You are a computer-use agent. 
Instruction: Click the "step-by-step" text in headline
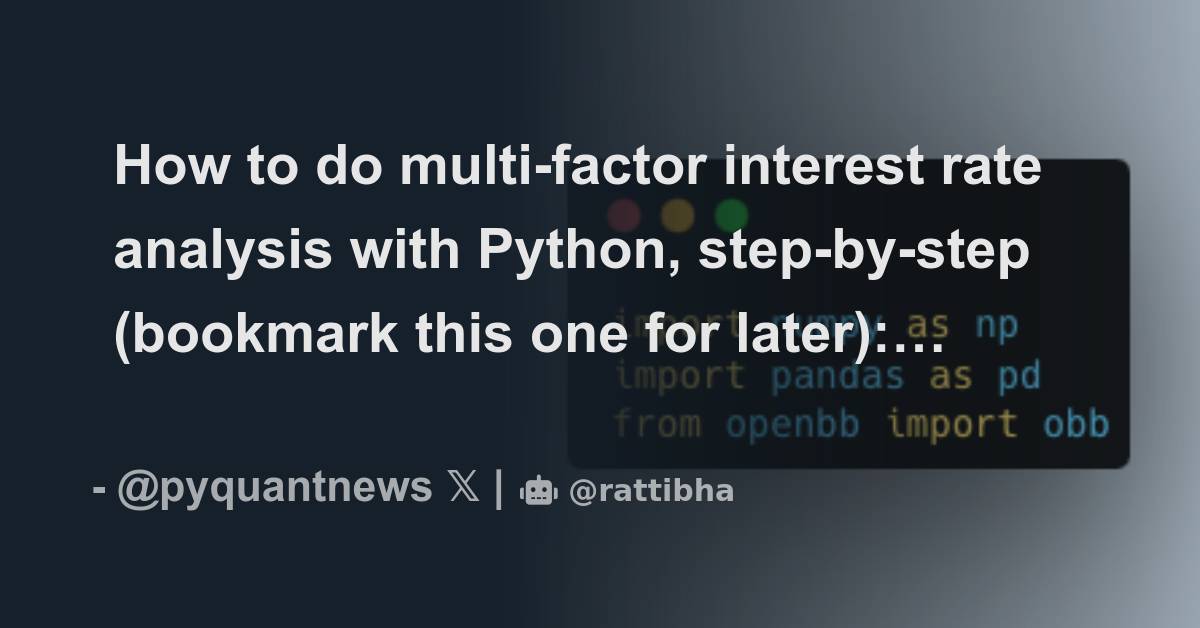(864, 250)
